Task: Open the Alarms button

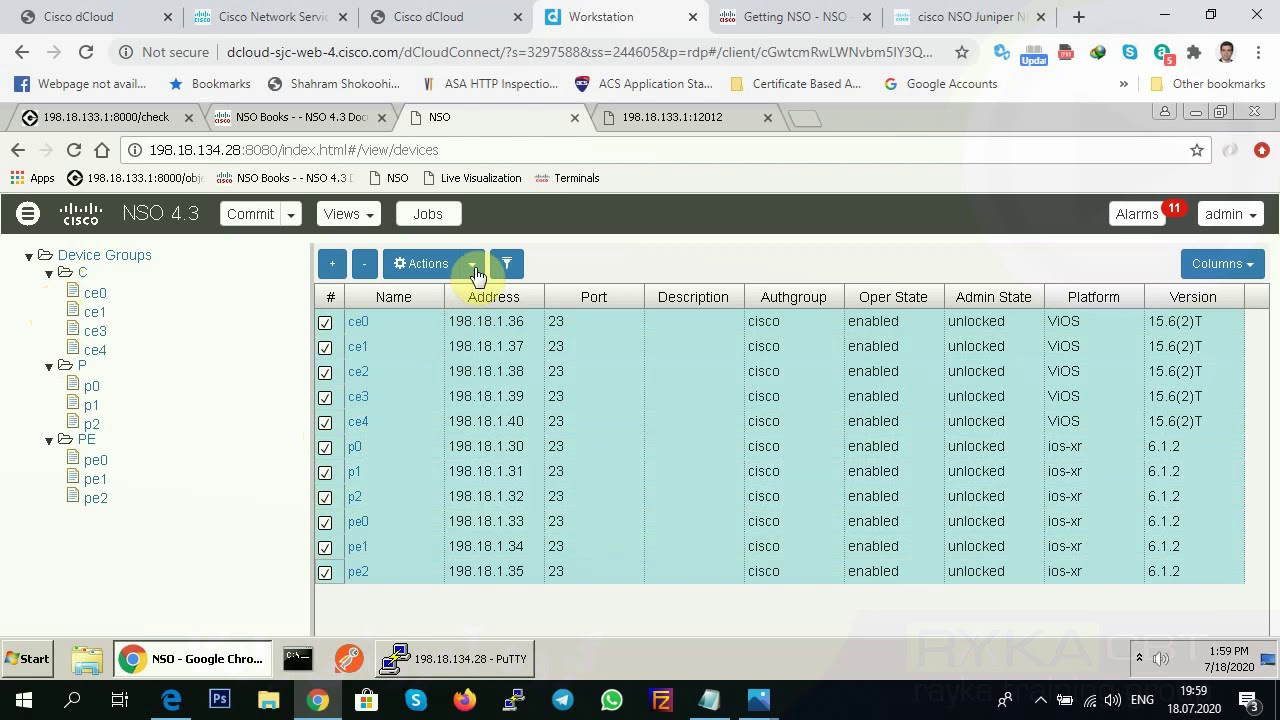Action: tap(1137, 214)
